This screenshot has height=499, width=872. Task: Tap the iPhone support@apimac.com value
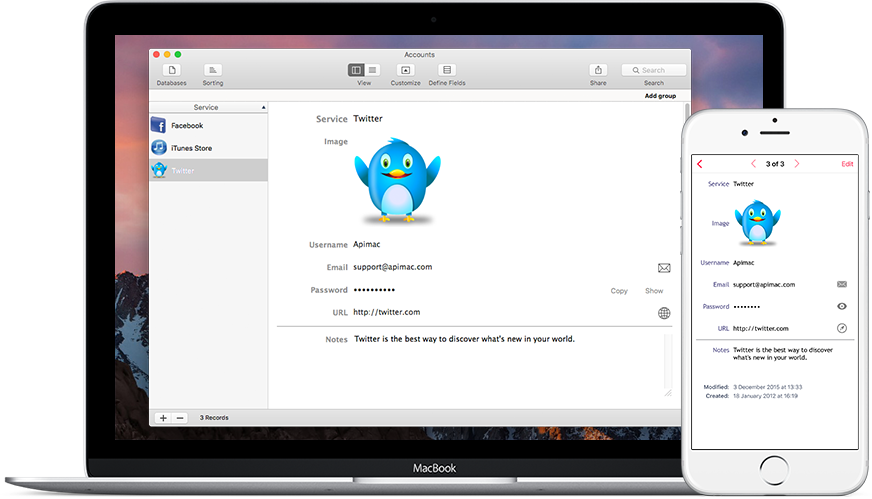[764, 285]
